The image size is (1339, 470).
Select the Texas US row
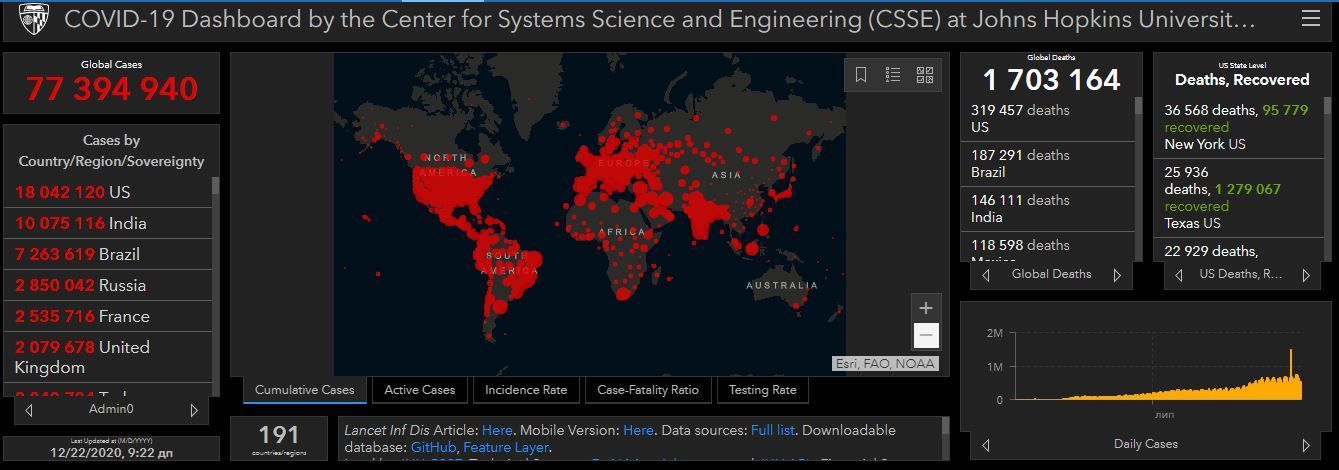tap(1240, 198)
